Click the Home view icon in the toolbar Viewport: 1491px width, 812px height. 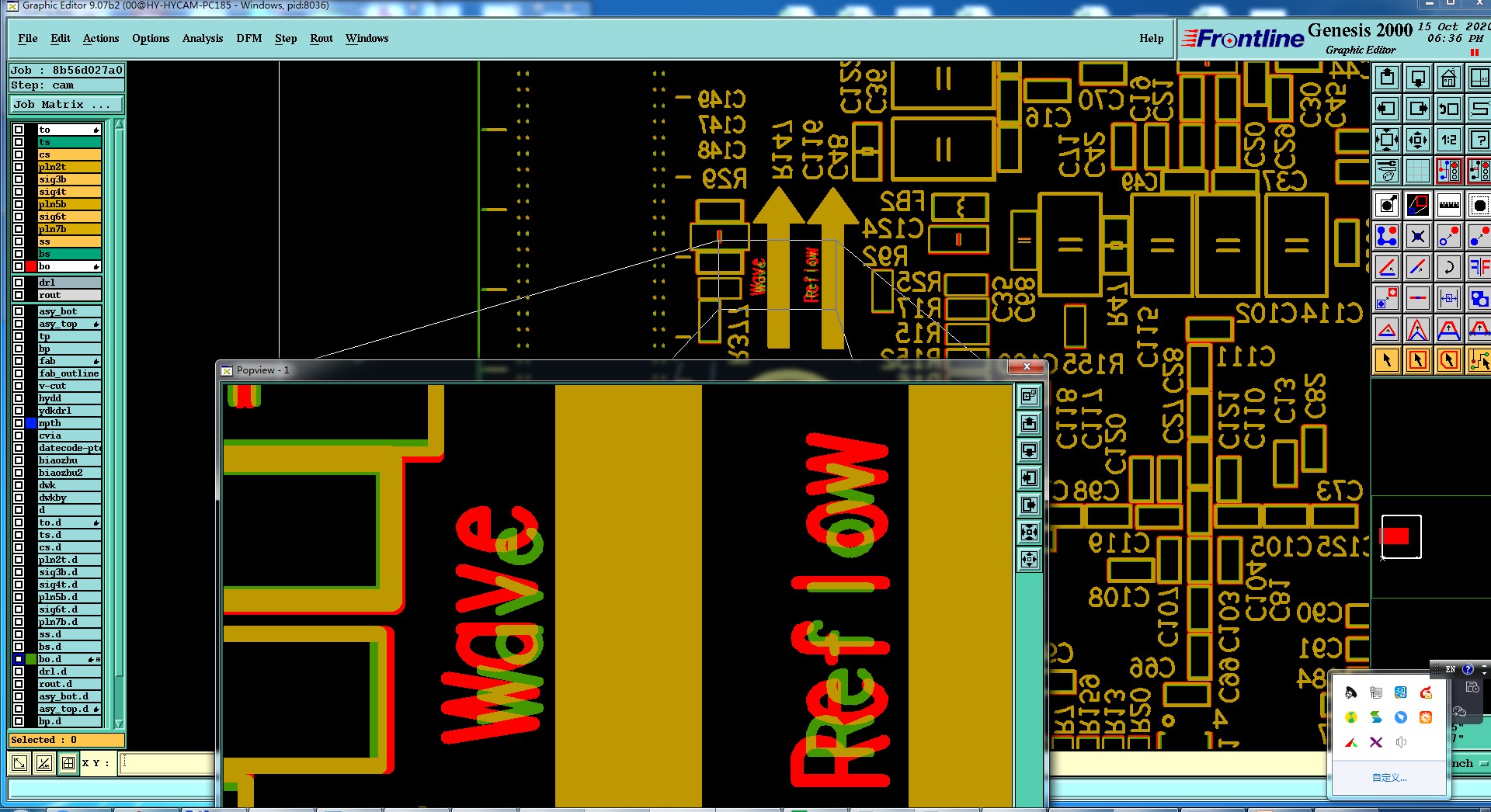[1448, 78]
